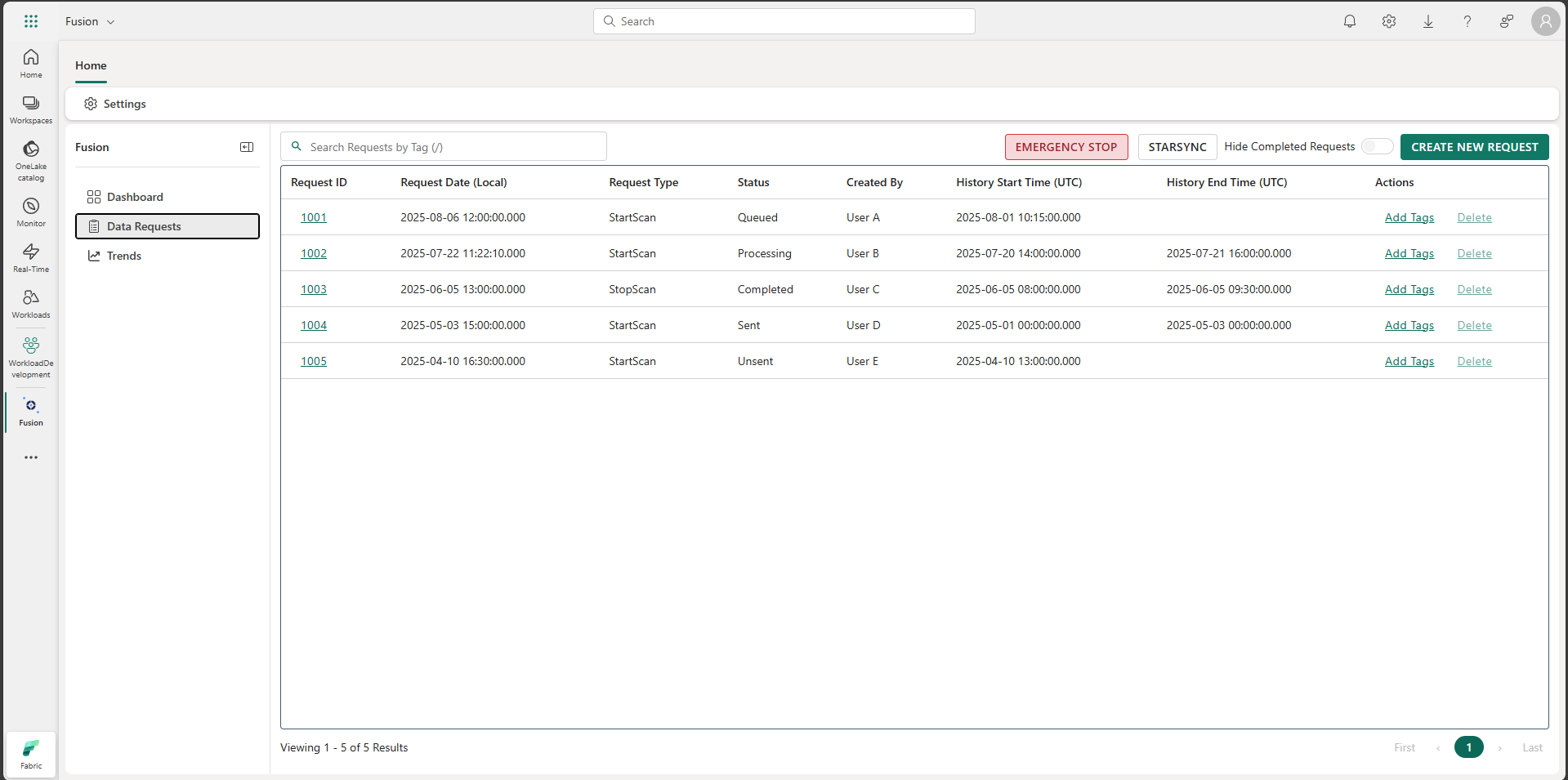Go to Home in left rail
Screen dimensions: 1568x780
(x=31, y=64)
